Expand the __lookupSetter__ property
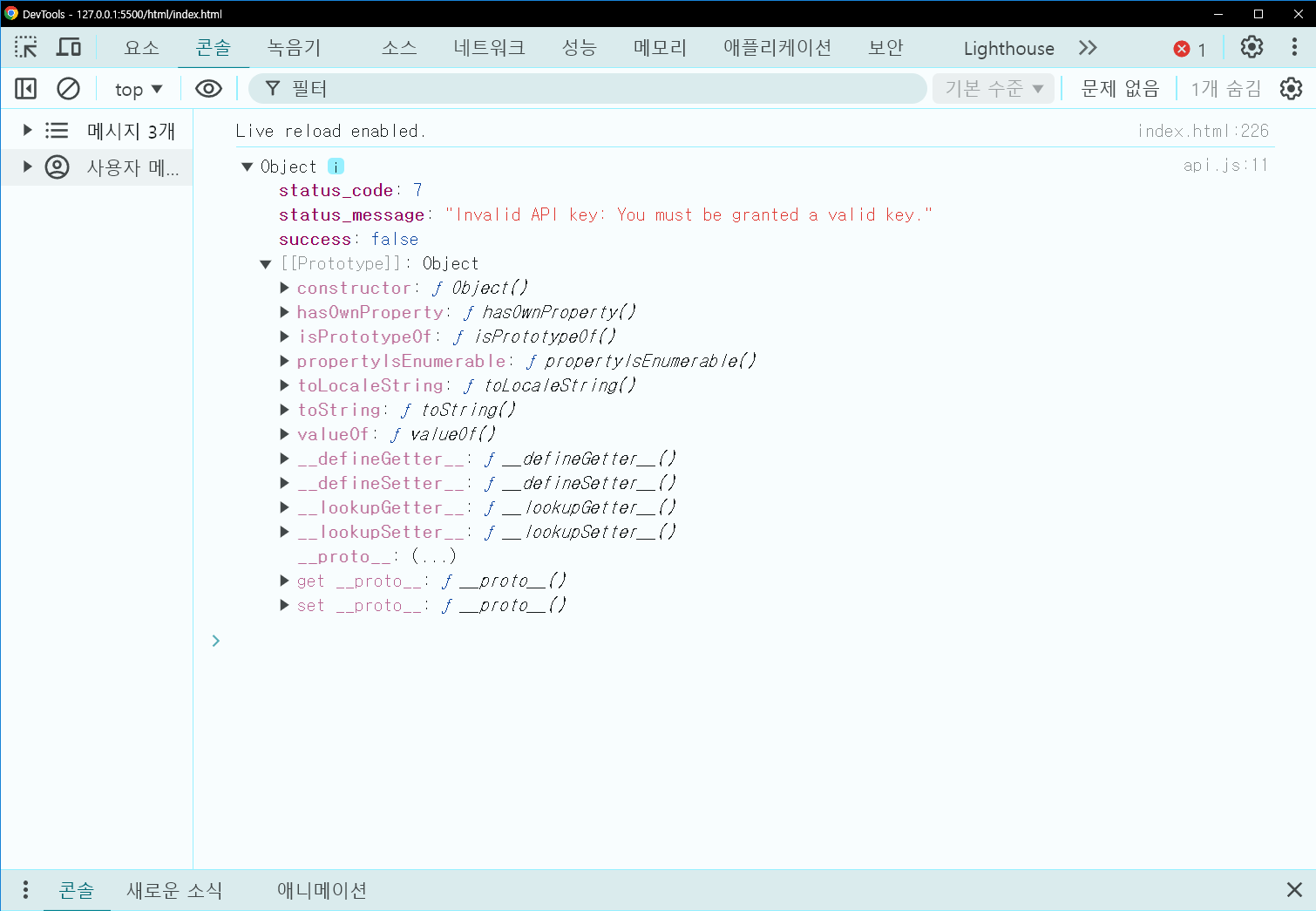Screen dimensions: 1316x911 tap(284, 532)
